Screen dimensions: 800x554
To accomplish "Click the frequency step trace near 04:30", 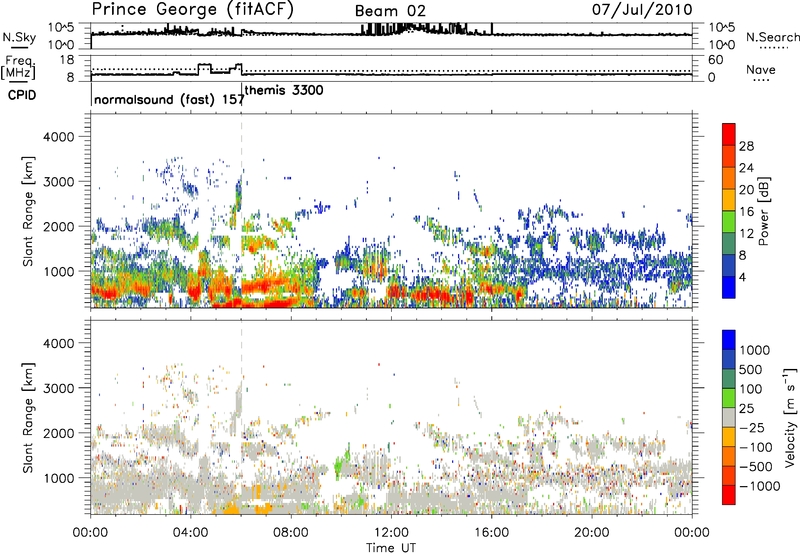I will pos(204,65).
